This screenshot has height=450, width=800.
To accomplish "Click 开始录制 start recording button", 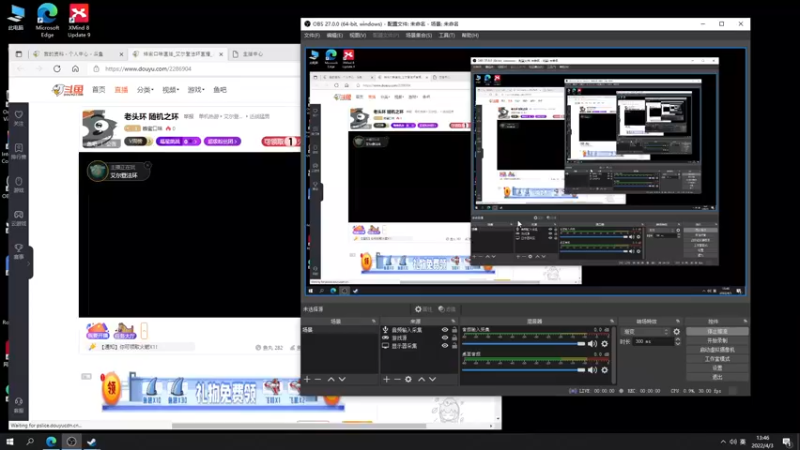I will 717,340.
